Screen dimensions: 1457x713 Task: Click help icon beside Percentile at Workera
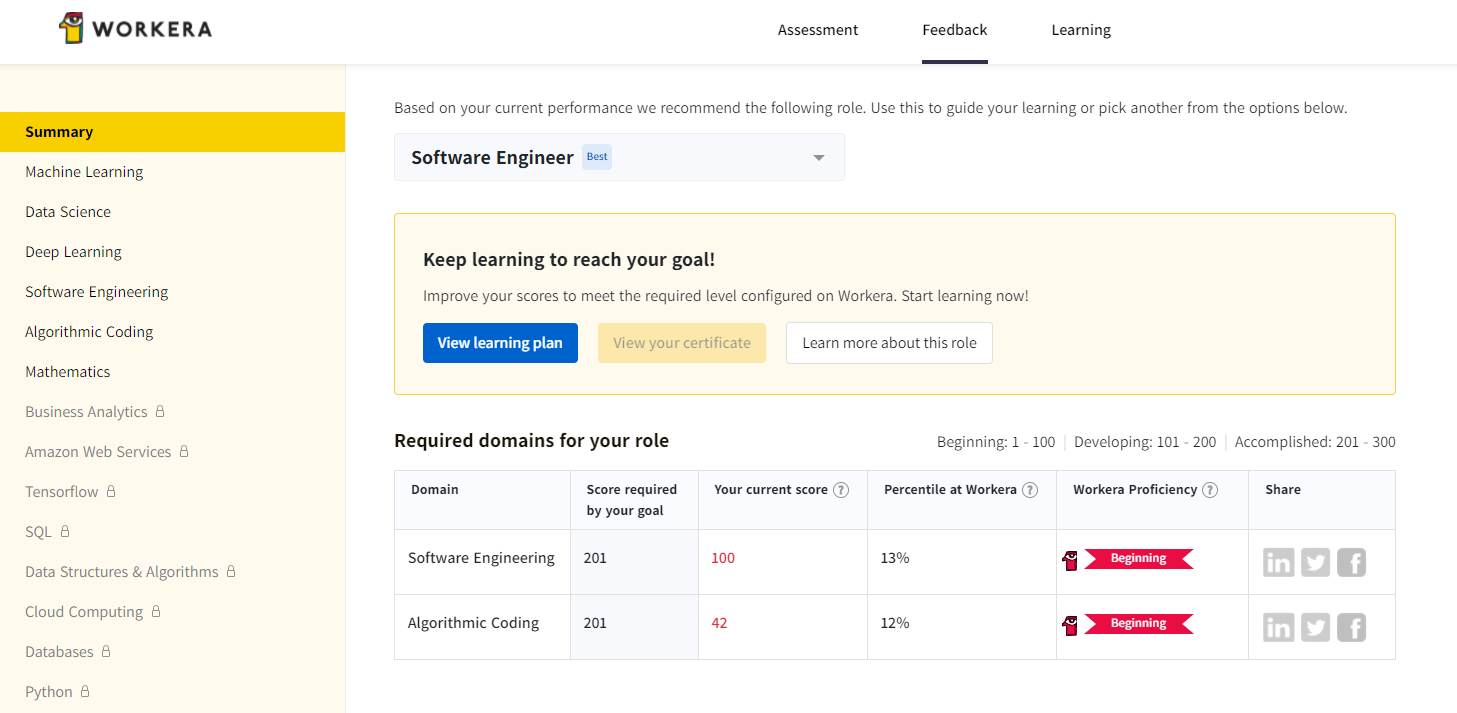1030,490
